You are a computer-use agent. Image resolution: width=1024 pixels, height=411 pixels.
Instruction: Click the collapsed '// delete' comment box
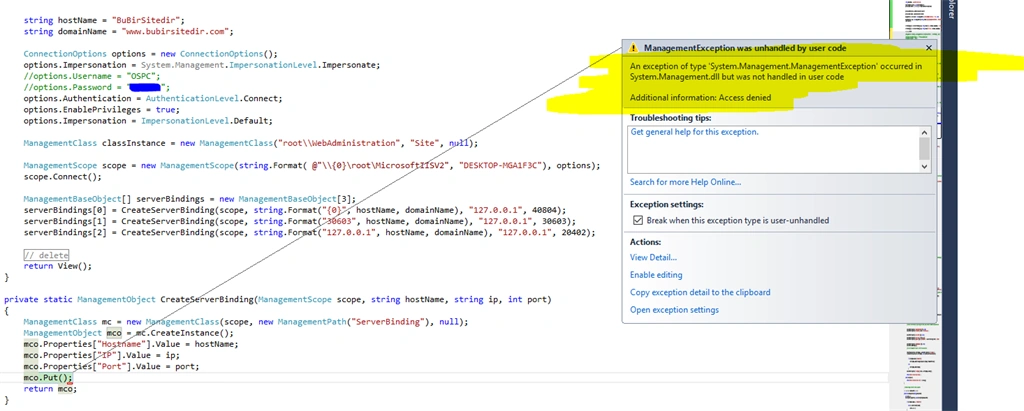coord(46,255)
